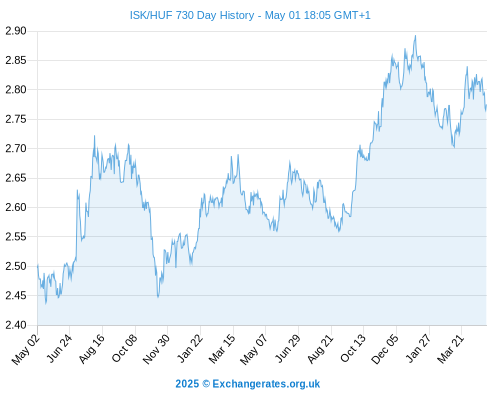This screenshot has height=400, width=495.
Task: Select the 2.85 y-axis label
Action: 16,60
